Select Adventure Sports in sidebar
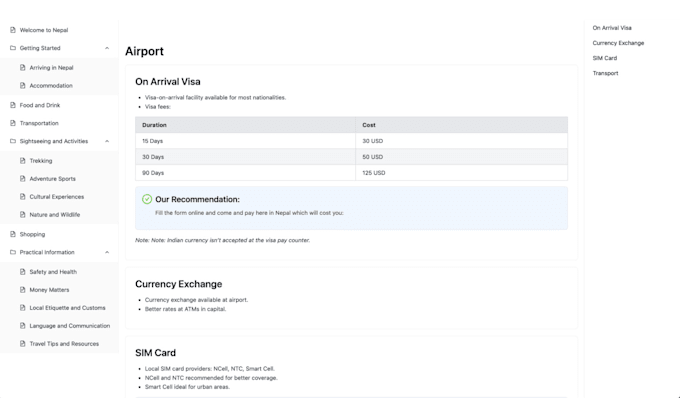Image resolution: width=680 pixels, height=398 pixels. point(52,179)
